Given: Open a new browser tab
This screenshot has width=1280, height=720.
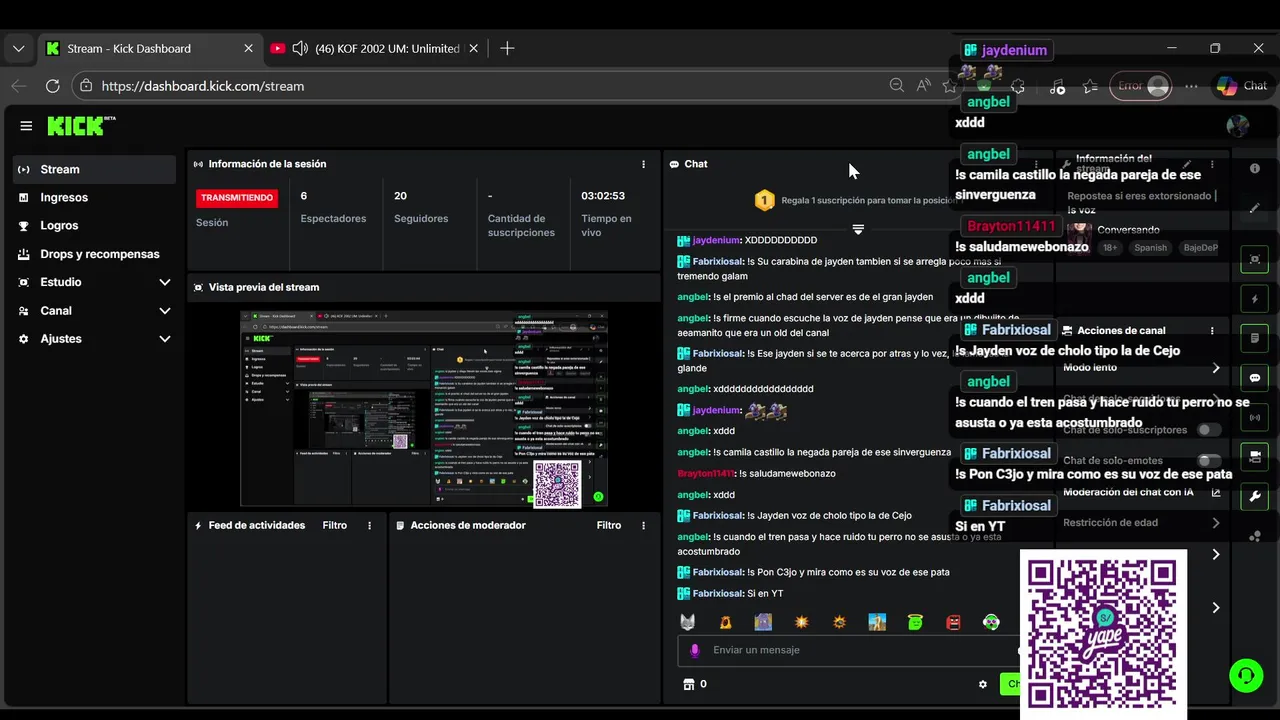Looking at the screenshot, I should pyautogui.click(x=507, y=48).
